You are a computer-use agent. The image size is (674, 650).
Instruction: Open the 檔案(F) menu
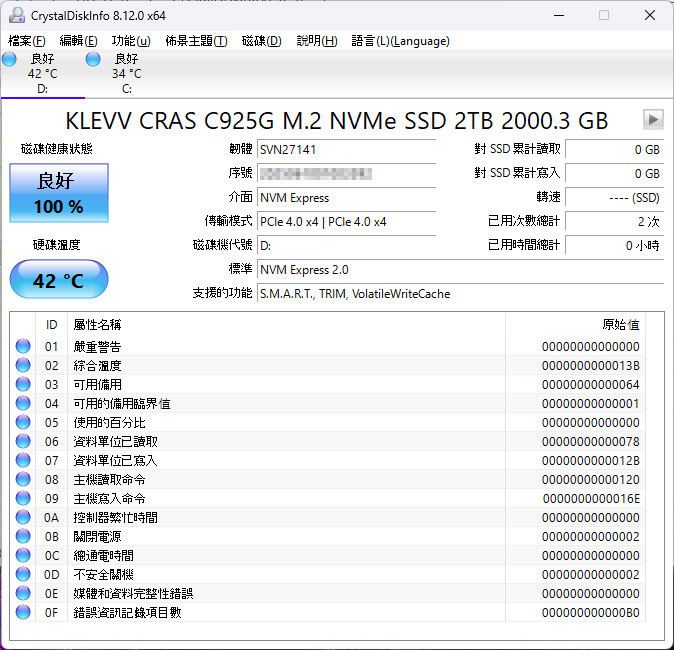point(27,41)
